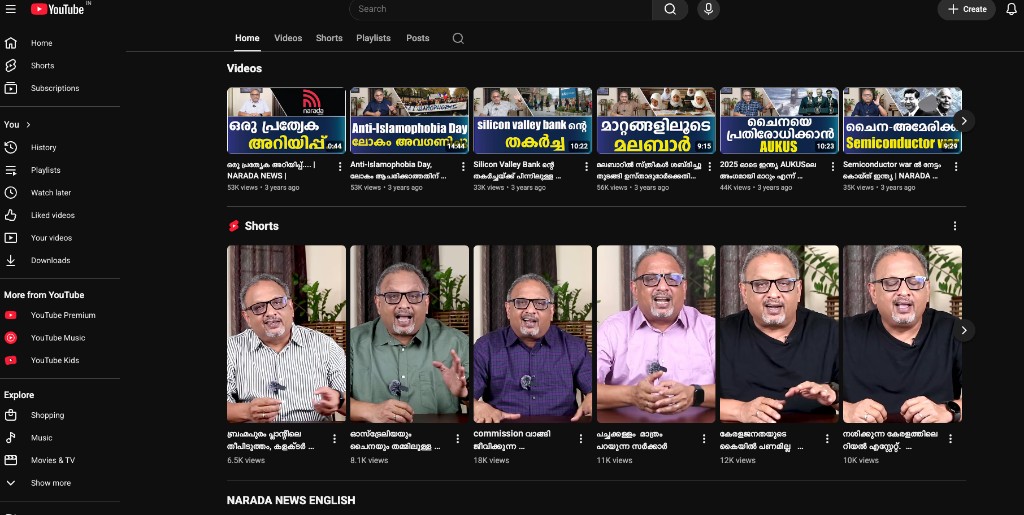
Task: Open the Videos section heading
Action: click(x=244, y=69)
